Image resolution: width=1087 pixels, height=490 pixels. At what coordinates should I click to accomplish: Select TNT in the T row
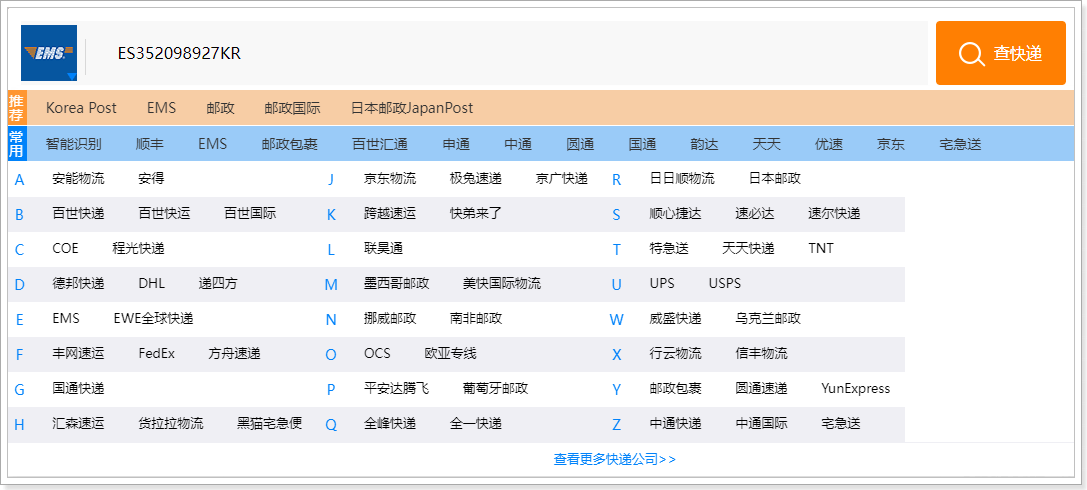[x=821, y=249]
